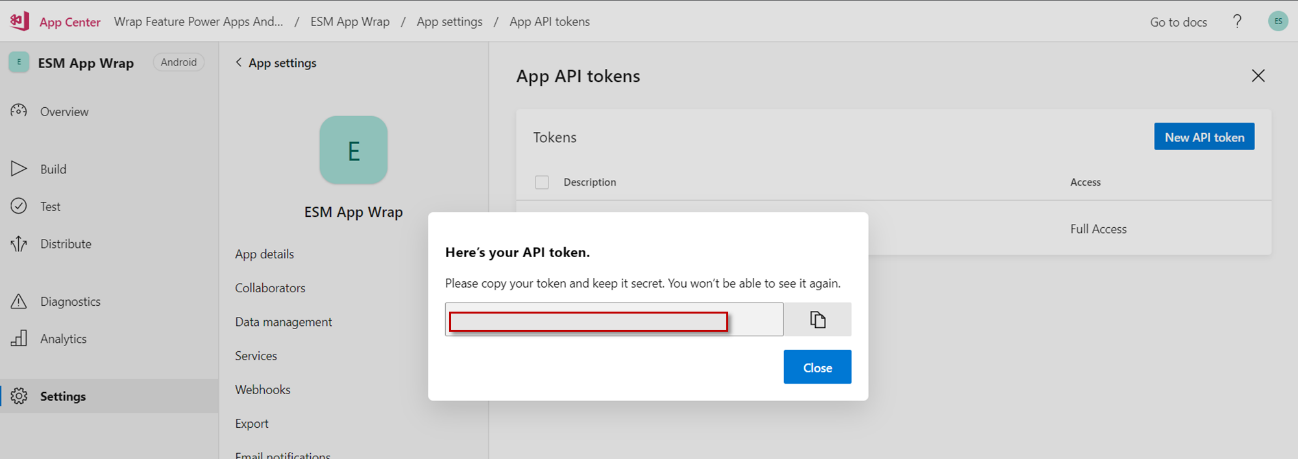This screenshot has height=459, width=1298.
Task: Click the Access column header
Action: tap(1085, 182)
